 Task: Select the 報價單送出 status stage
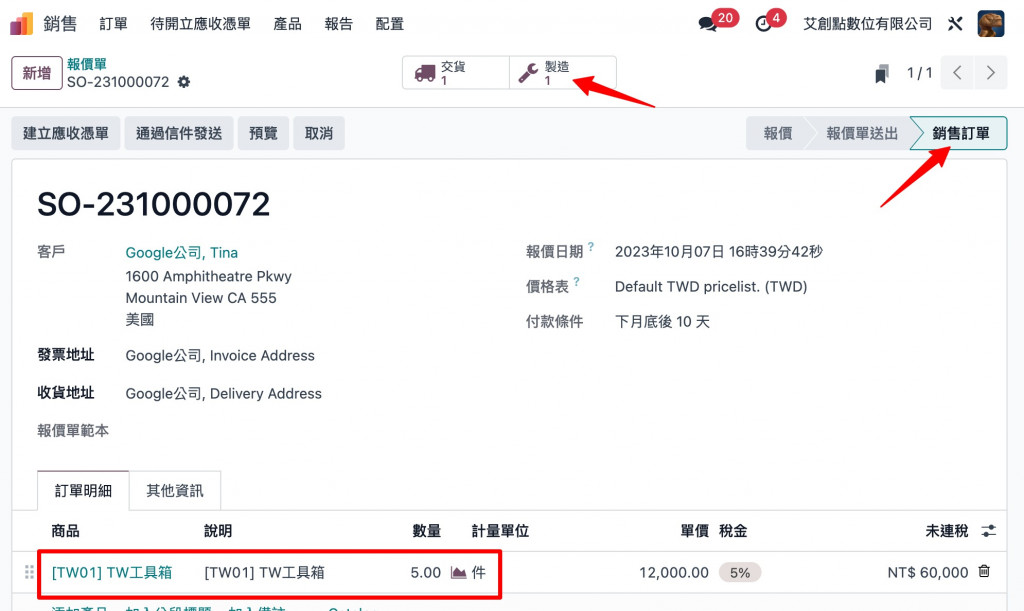[862, 133]
